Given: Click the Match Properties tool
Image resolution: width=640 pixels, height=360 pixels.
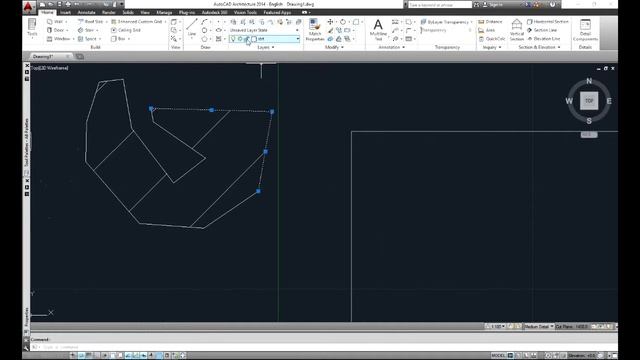Looking at the screenshot, I should coord(315,30).
